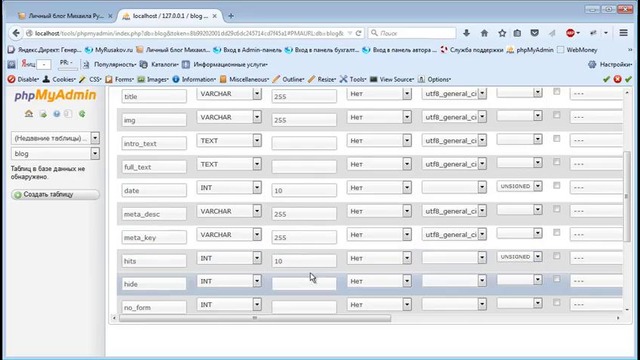Click the phpMyAdmin logout icon next to home

coord(43,114)
